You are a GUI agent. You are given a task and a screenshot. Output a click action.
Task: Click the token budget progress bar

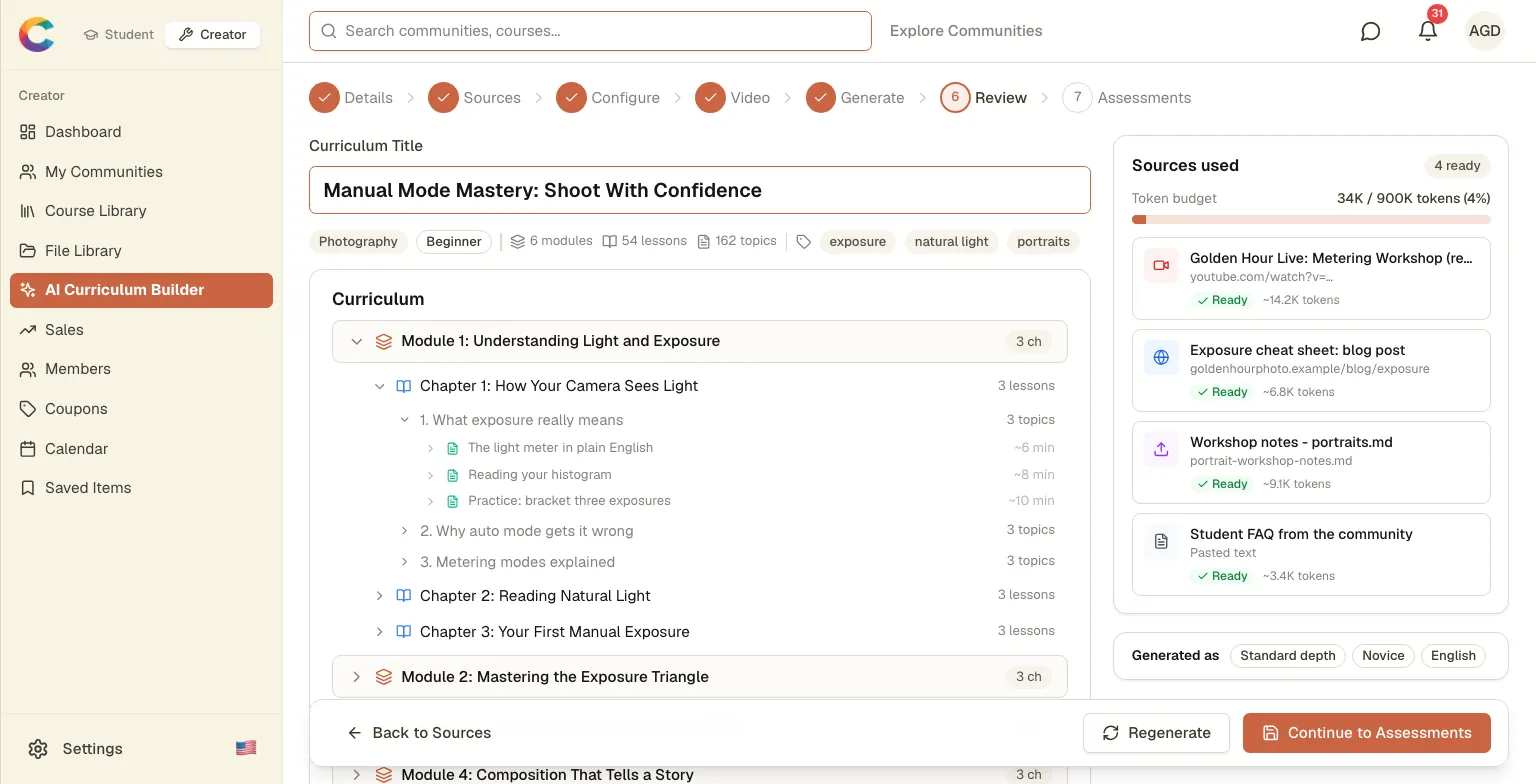click(1311, 219)
